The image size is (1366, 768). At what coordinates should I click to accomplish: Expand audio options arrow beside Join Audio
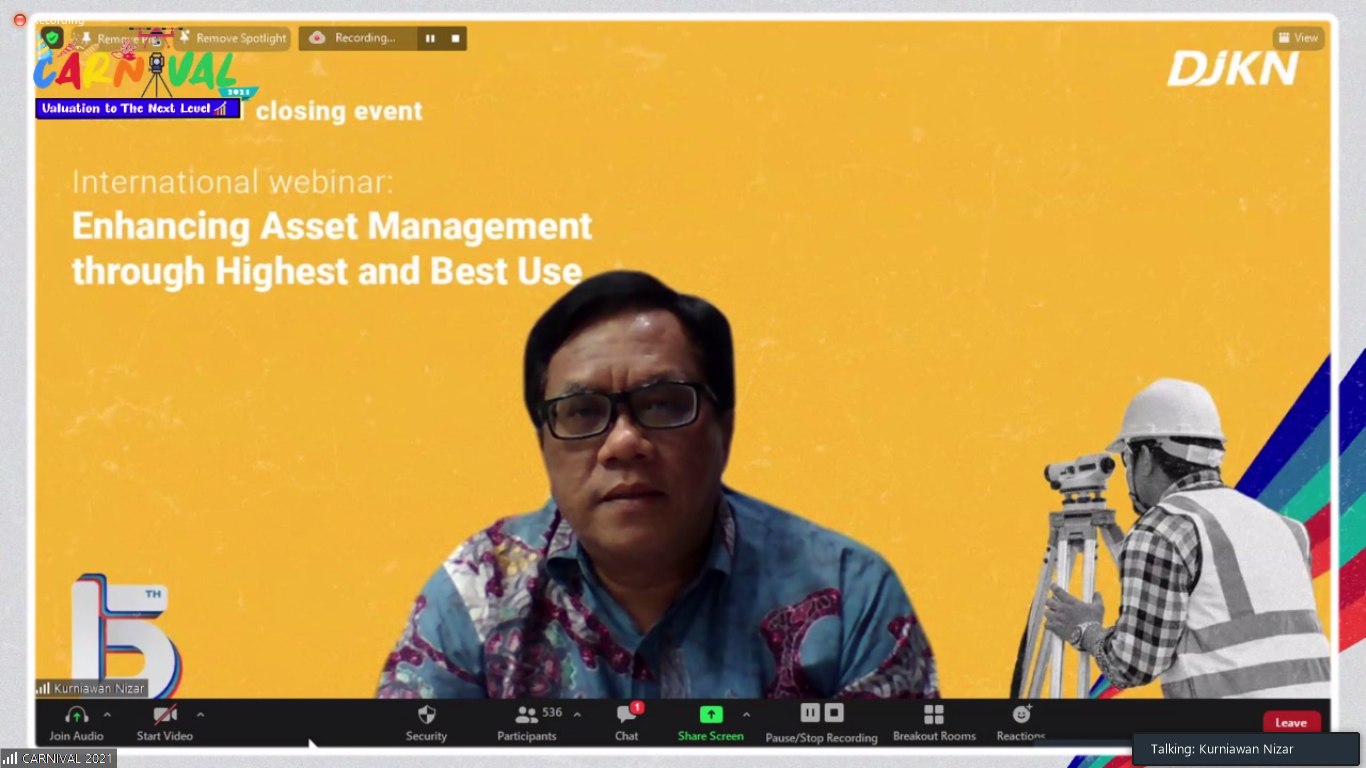click(107, 715)
